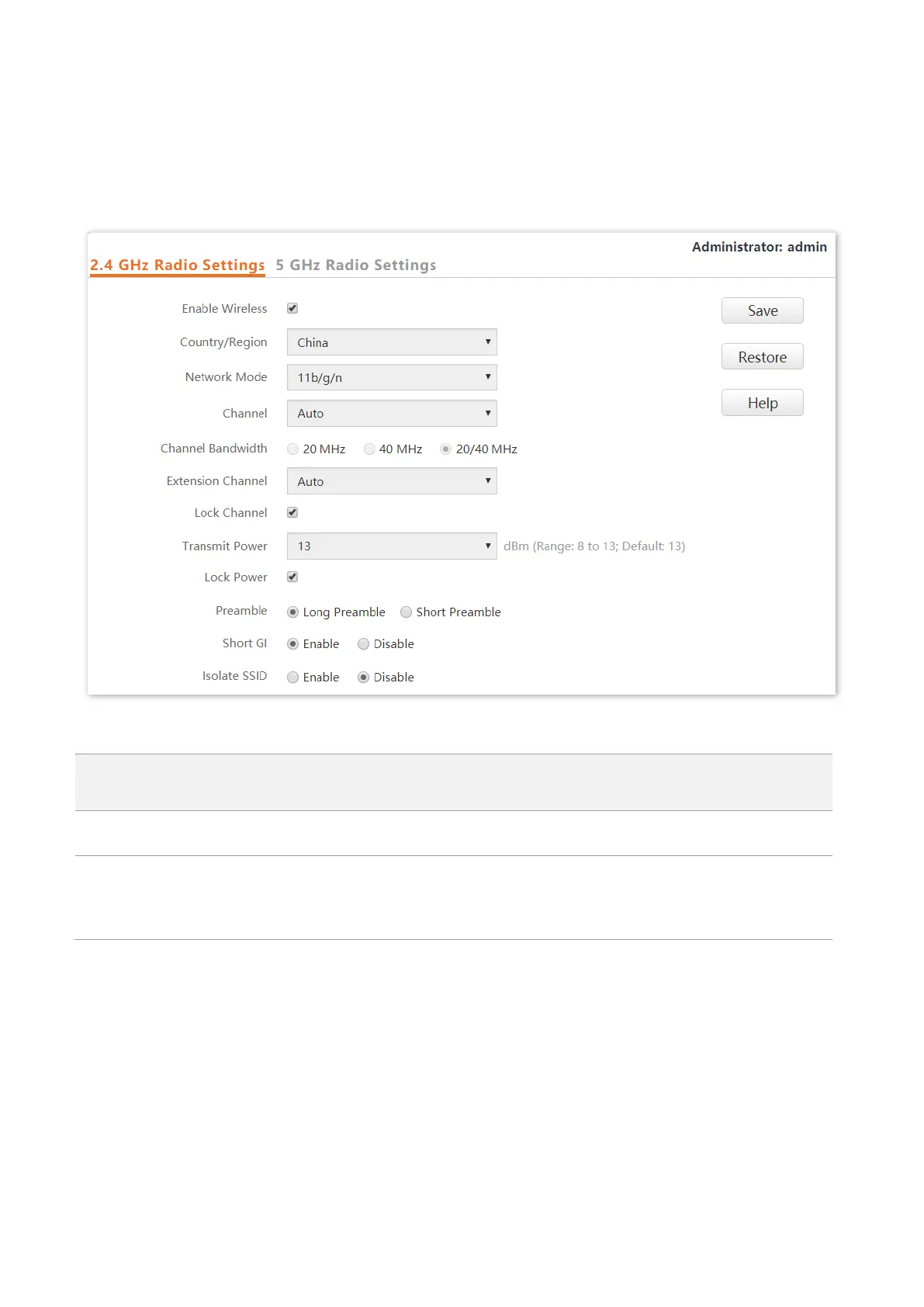This screenshot has width=924, height=1307.
Task: Disable Short GI
Action: (x=363, y=644)
